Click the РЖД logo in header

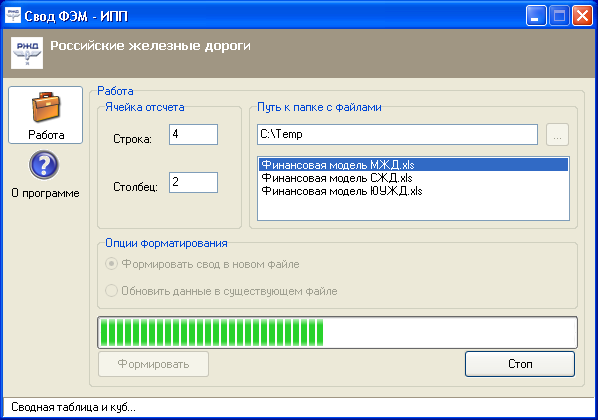pos(27,53)
